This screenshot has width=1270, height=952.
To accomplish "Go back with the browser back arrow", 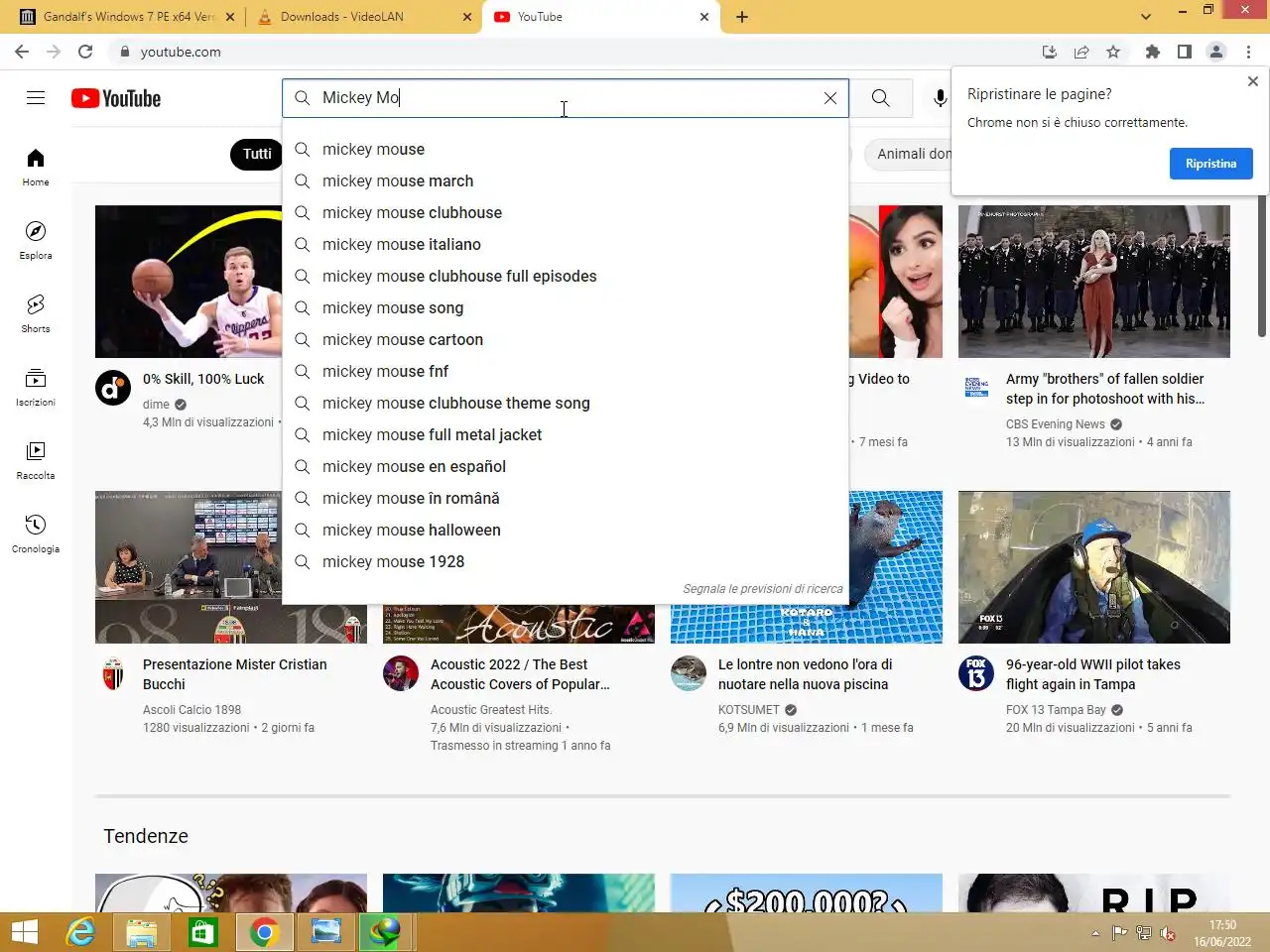I will (x=22, y=52).
